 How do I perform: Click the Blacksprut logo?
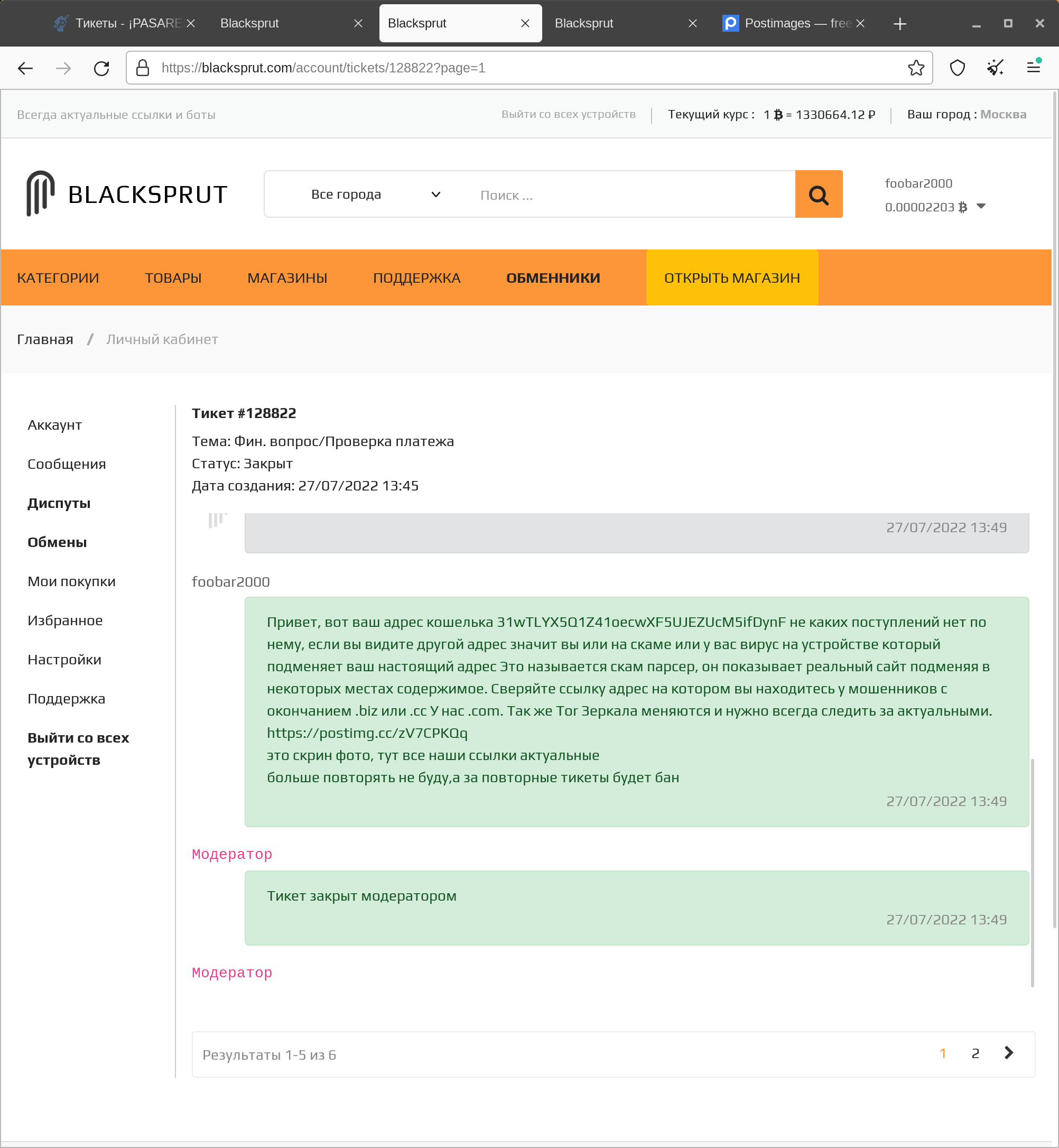tap(127, 194)
